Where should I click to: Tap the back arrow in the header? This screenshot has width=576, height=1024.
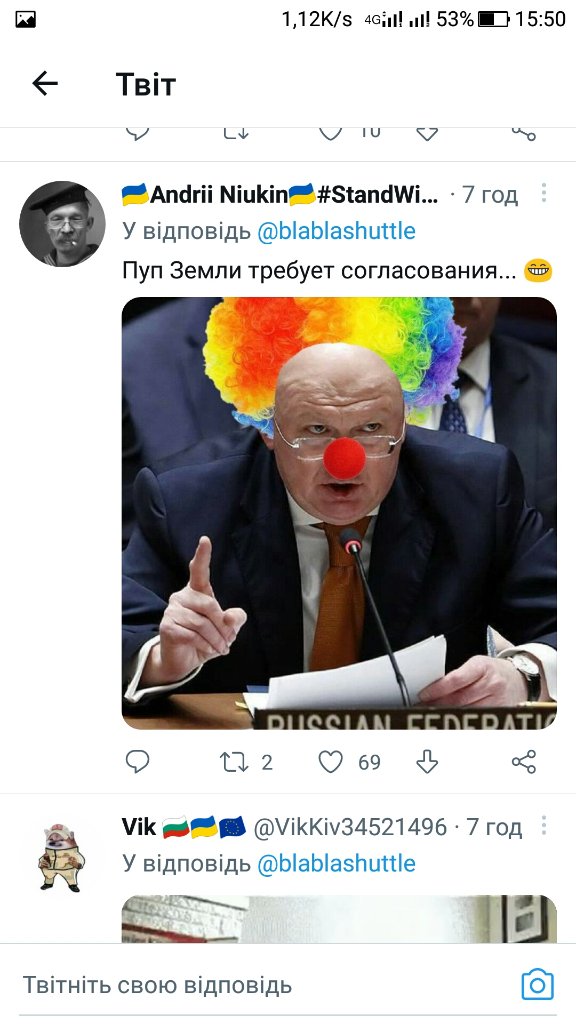tap(45, 84)
